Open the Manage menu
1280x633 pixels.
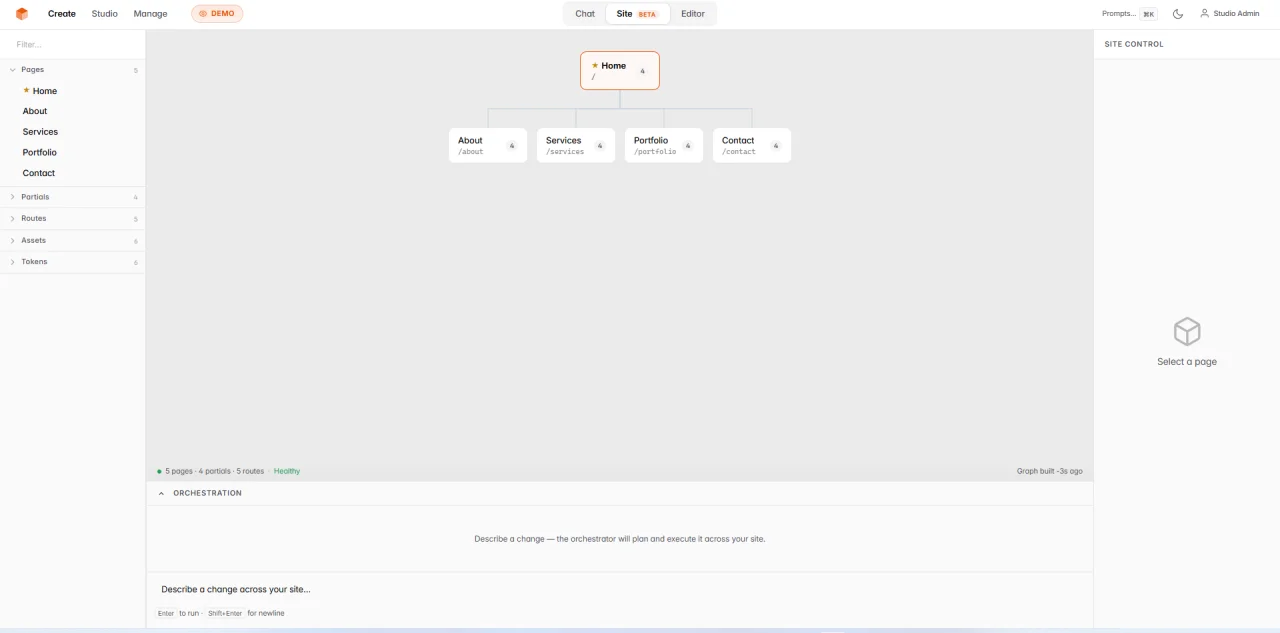click(150, 14)
